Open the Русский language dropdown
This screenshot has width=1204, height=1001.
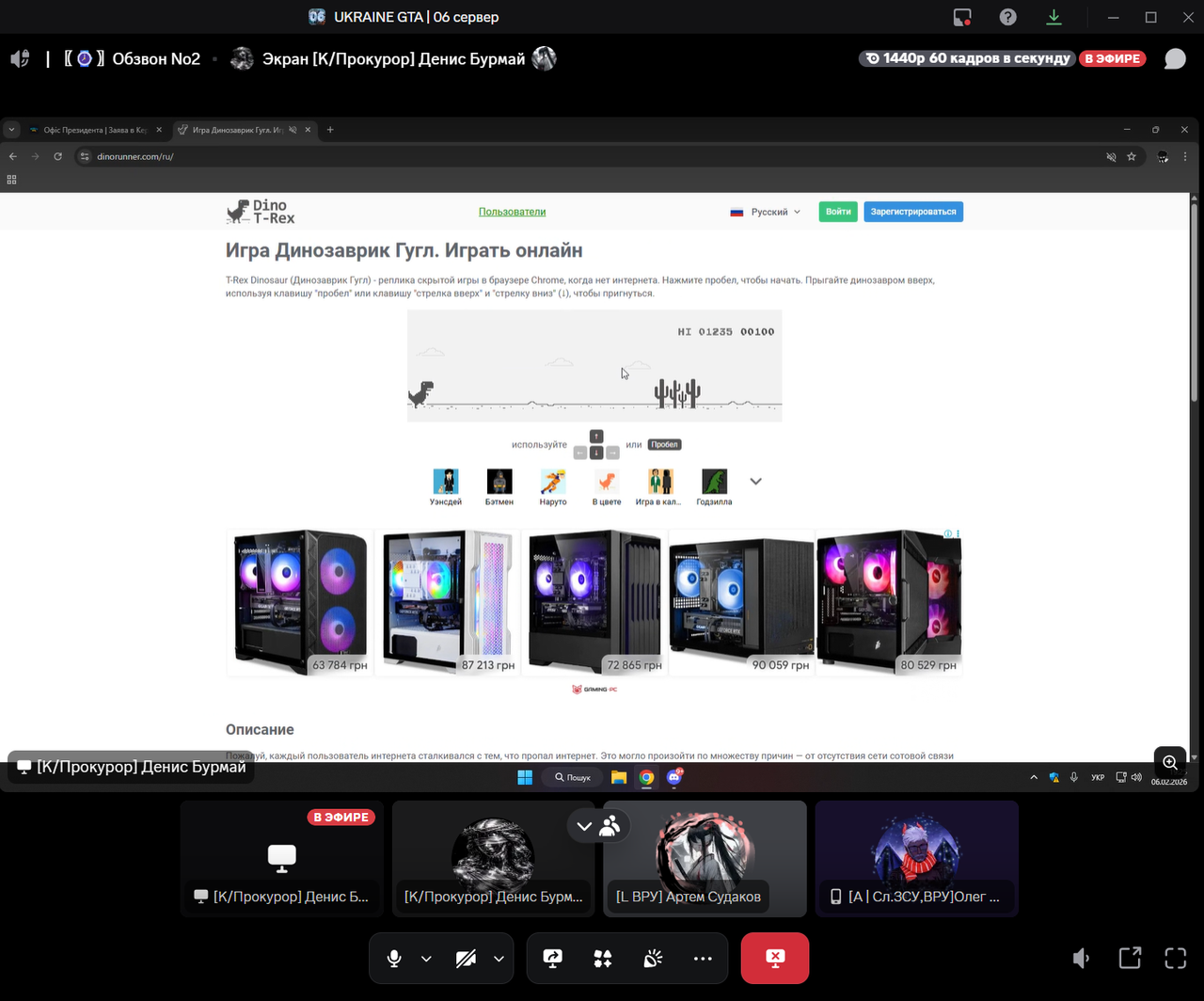click(x=766, y=212)
